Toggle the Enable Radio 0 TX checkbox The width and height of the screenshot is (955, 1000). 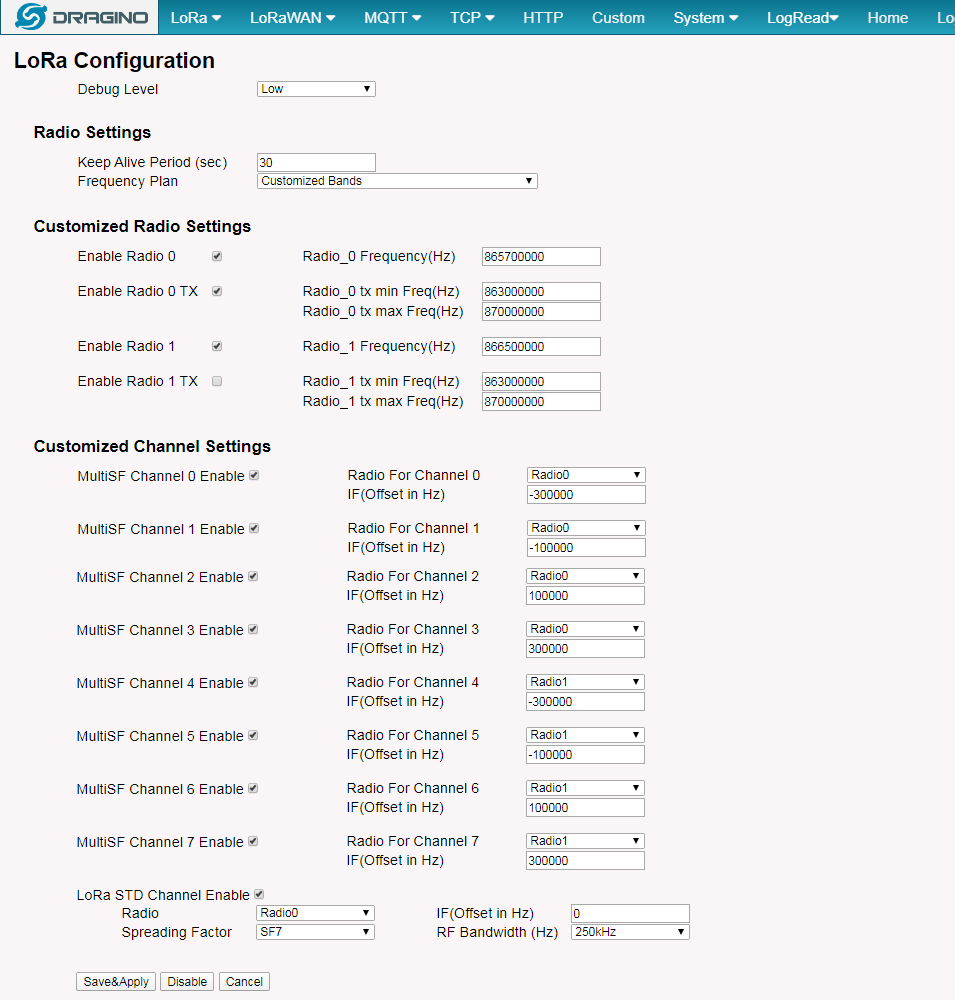[x=217, y=291]
